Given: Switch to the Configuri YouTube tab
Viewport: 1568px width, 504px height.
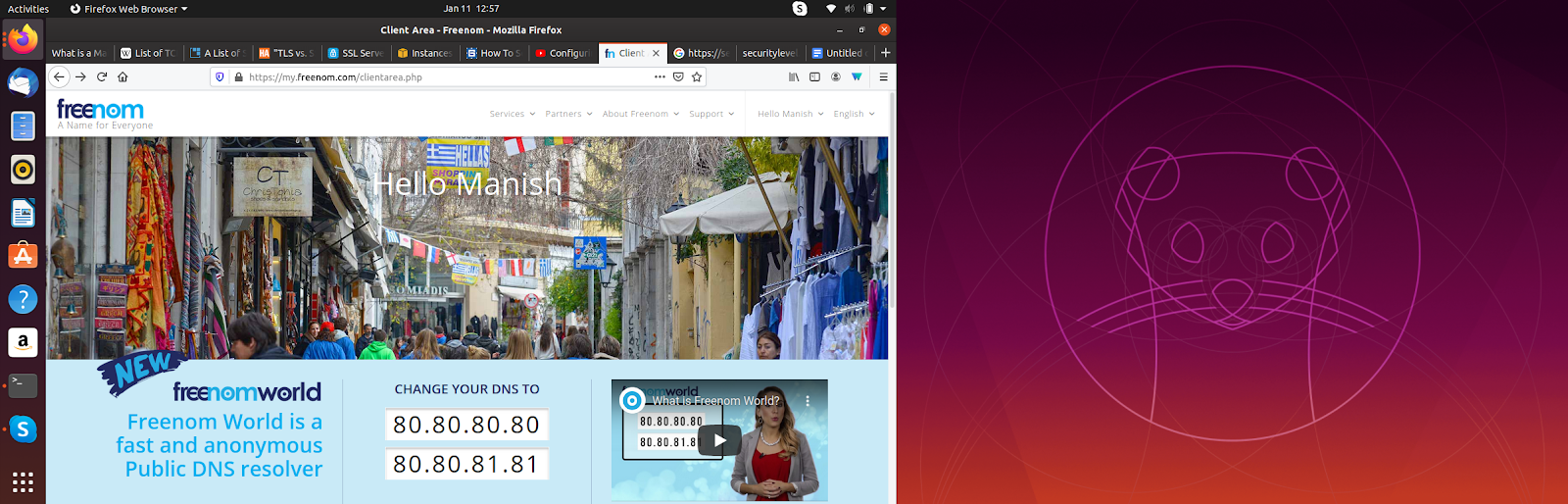Looking at the screenshot, I should click(563, 53).
